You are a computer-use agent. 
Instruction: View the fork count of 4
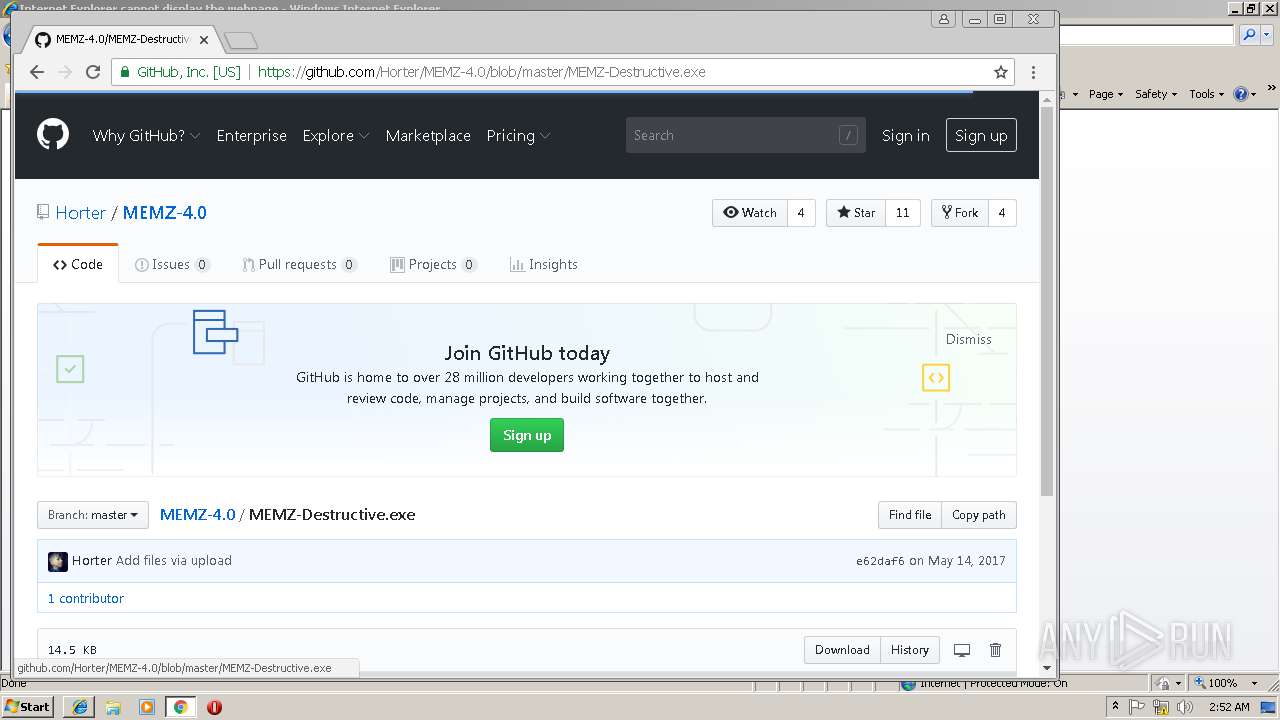pos(1002,213)
